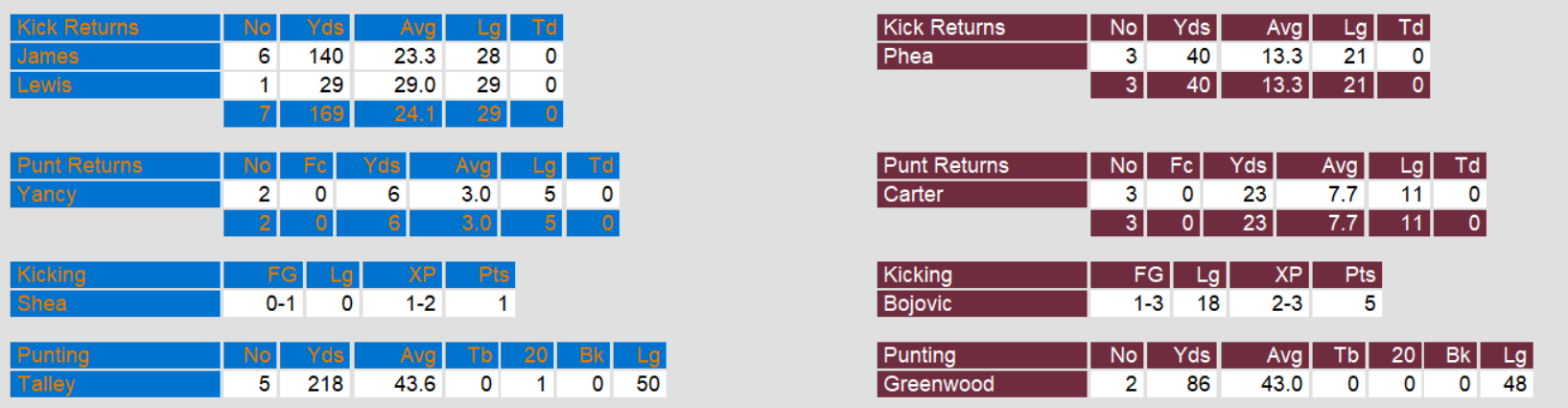Select punter Talley's name

(46, 385)
